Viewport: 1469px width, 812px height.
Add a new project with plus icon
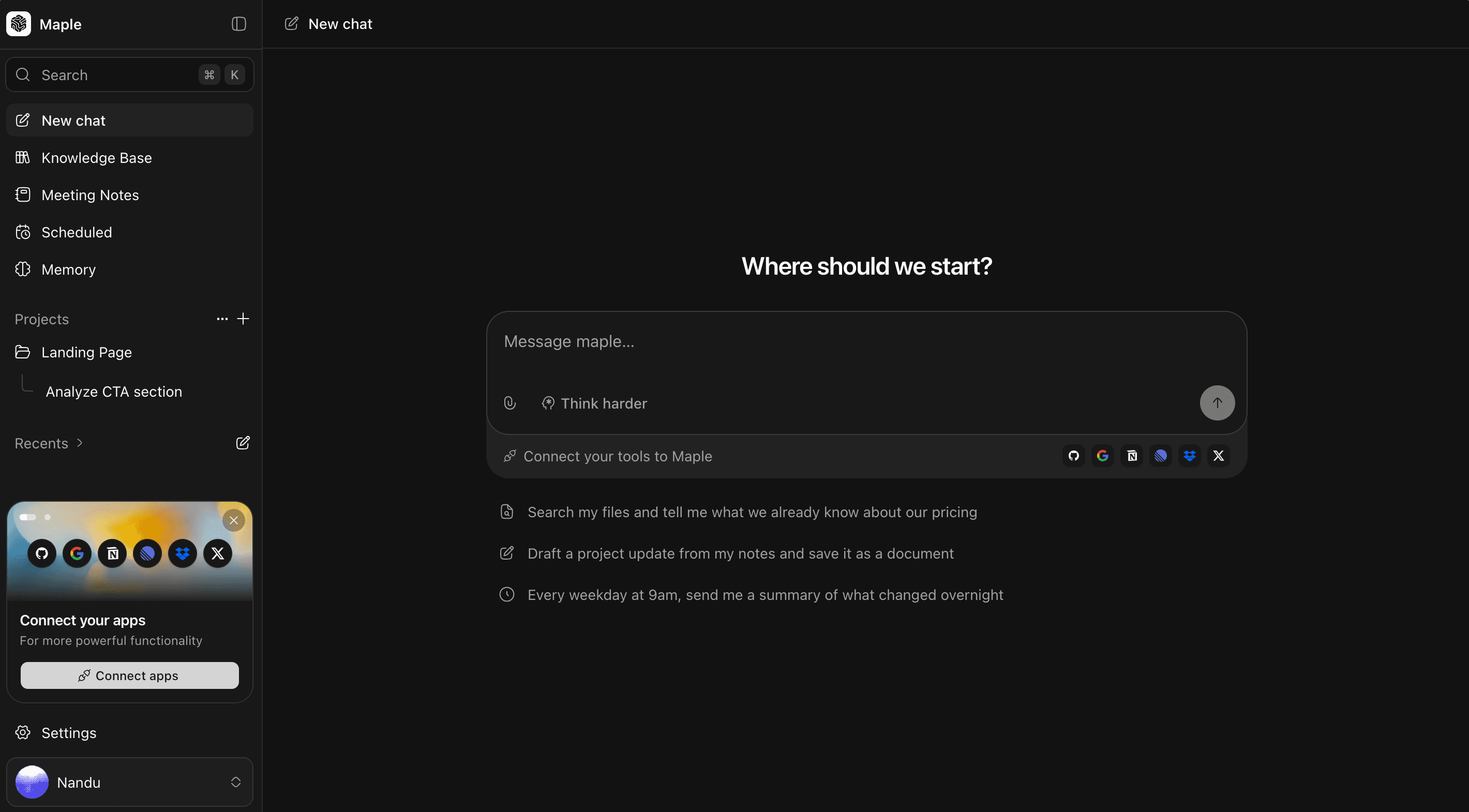tap(243, 319)
